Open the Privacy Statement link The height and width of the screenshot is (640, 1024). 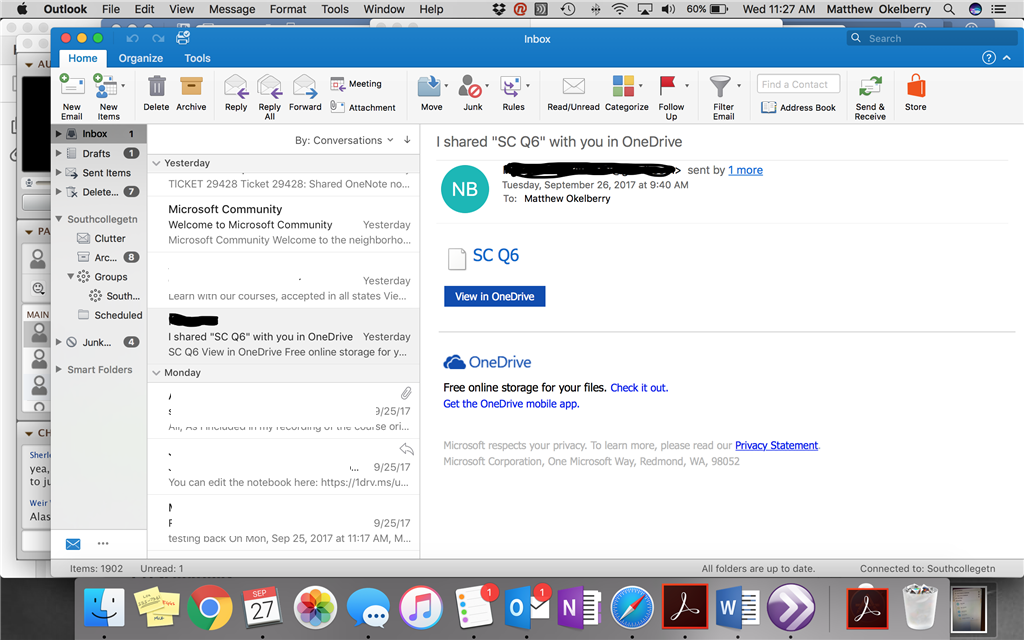coord(776,445)
